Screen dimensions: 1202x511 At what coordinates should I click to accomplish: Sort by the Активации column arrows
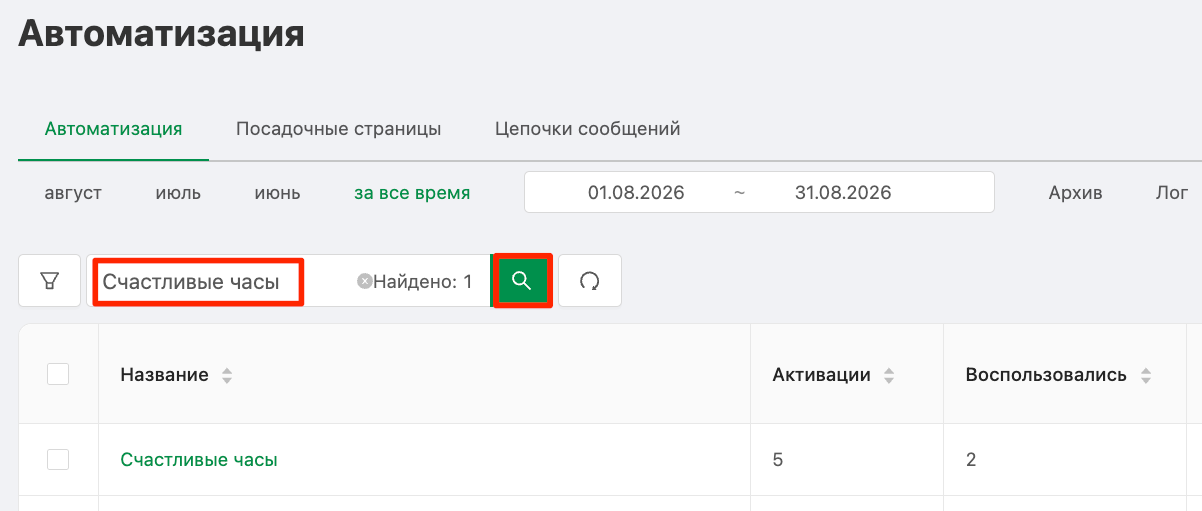(x=889, y=376)
